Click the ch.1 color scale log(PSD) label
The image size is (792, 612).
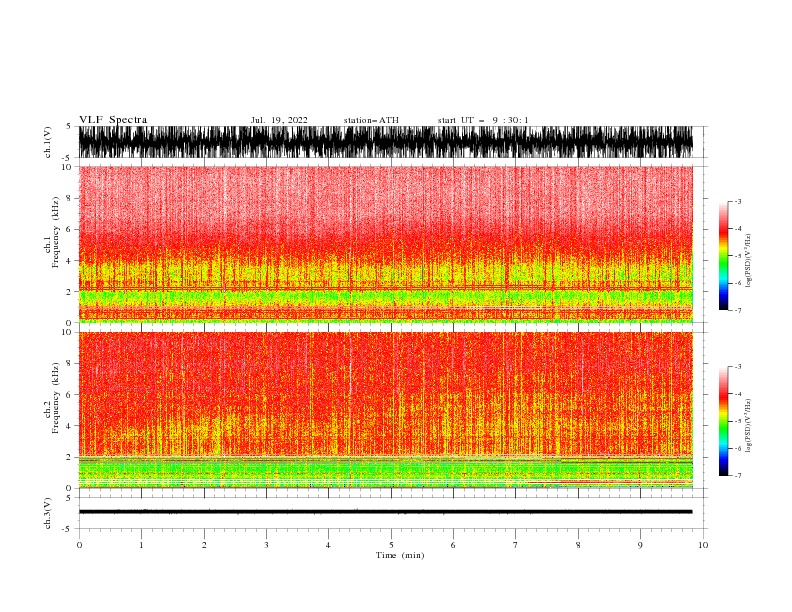pyautogui.click(x=749, y=261)
